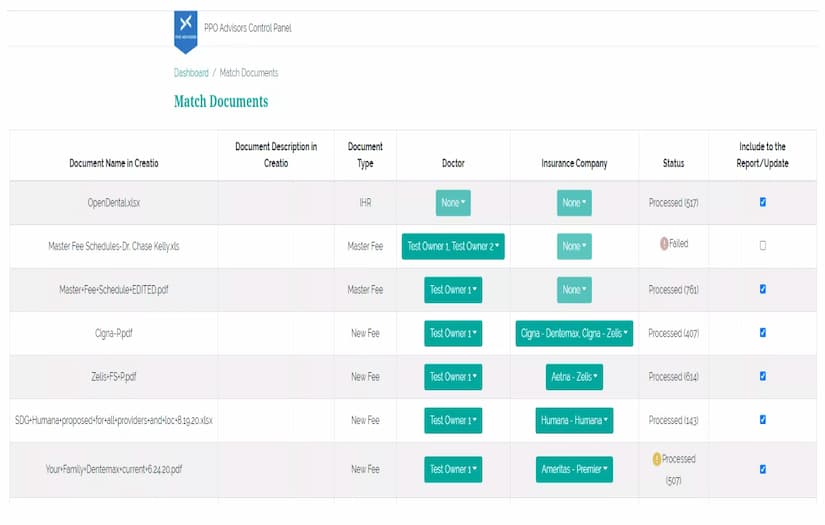Select the OpenDental.xlsx file name
Viewport: 825px width, 525px height.
coord(114,203)
